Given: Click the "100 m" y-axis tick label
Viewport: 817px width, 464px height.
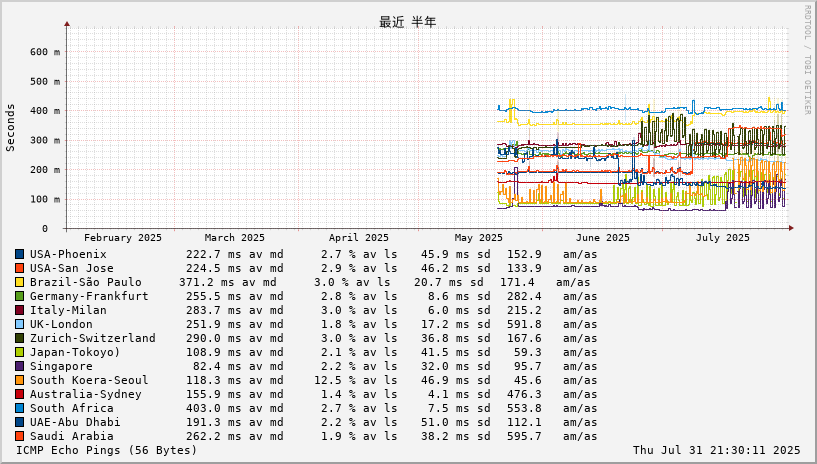Looking at the screenshot, I should (x=45, y=199).
